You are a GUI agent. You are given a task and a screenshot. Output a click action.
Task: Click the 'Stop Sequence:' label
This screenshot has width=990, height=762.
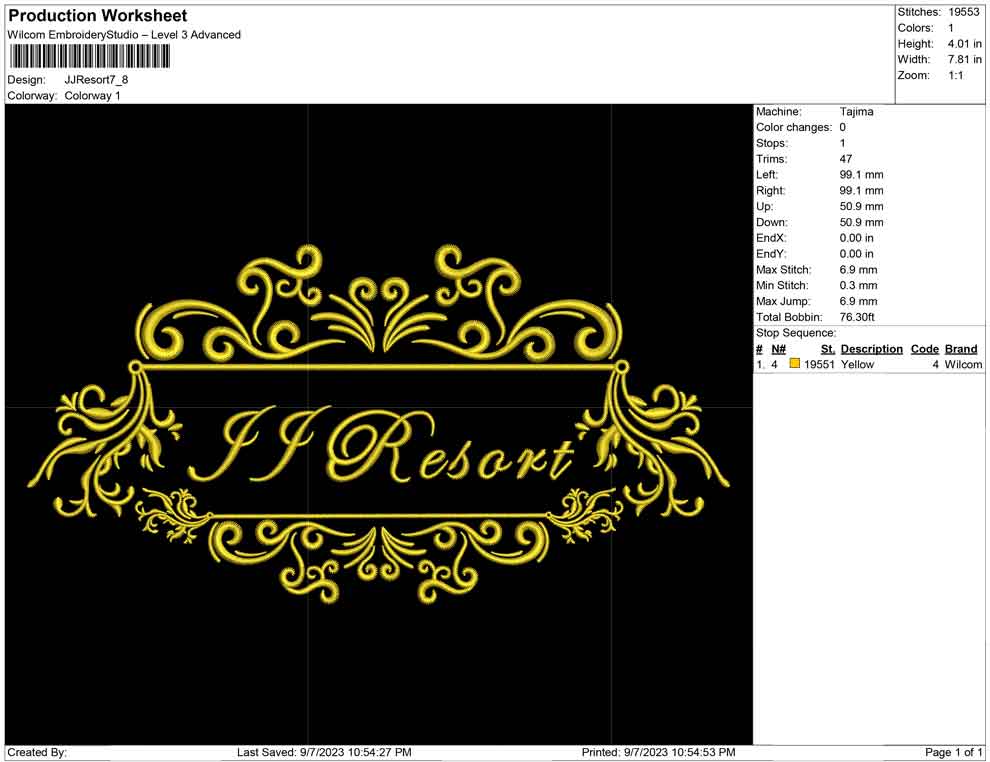click(x=796, y=333)
